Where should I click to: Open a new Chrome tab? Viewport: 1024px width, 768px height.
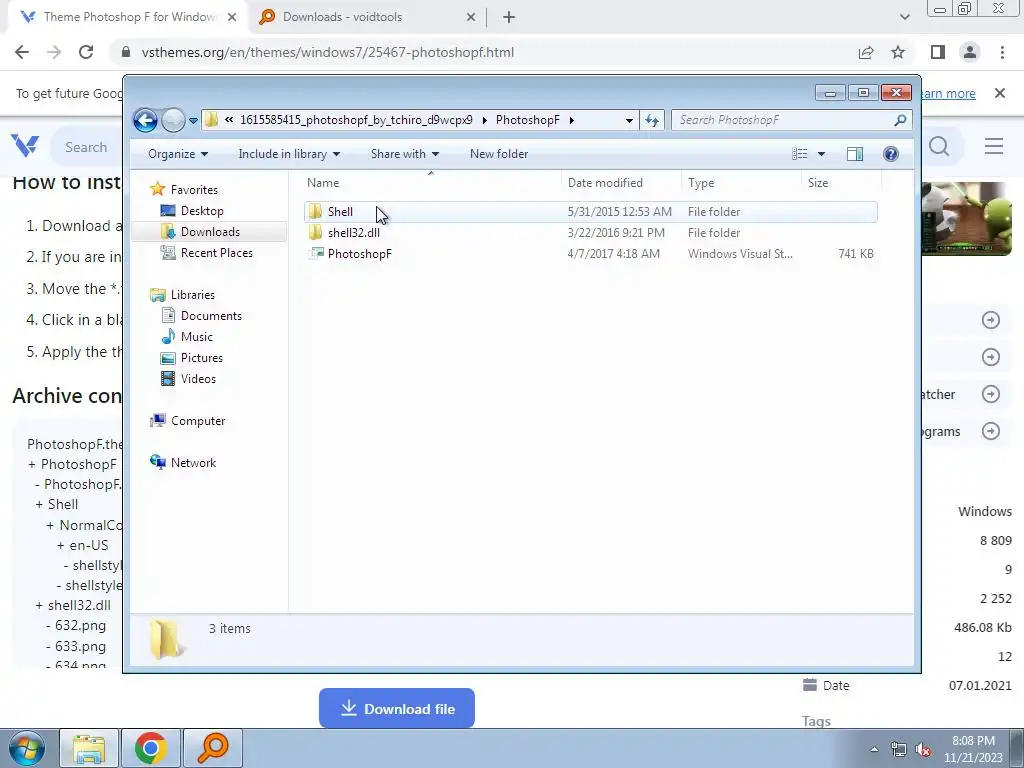pyautogui.click(x=509, y=18)
